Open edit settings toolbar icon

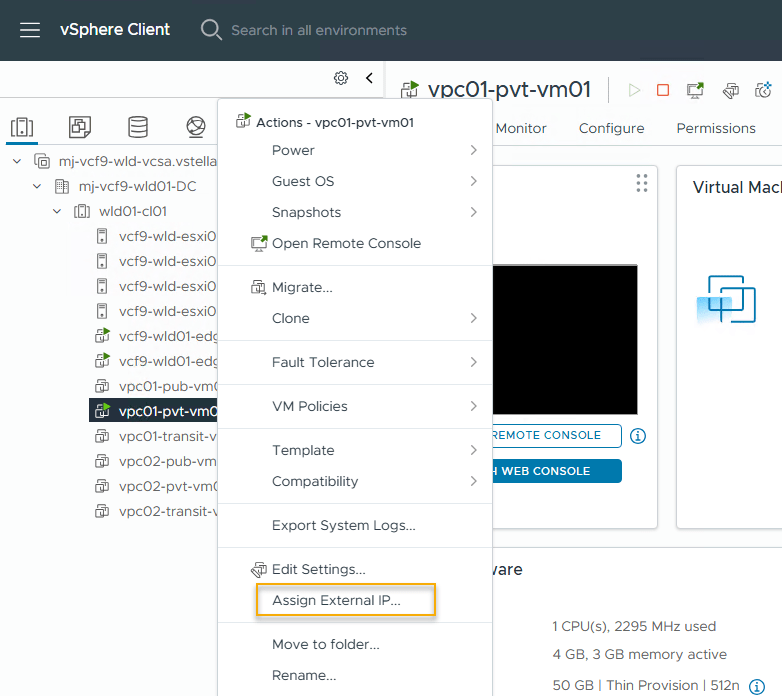click(x=731, y=91)
